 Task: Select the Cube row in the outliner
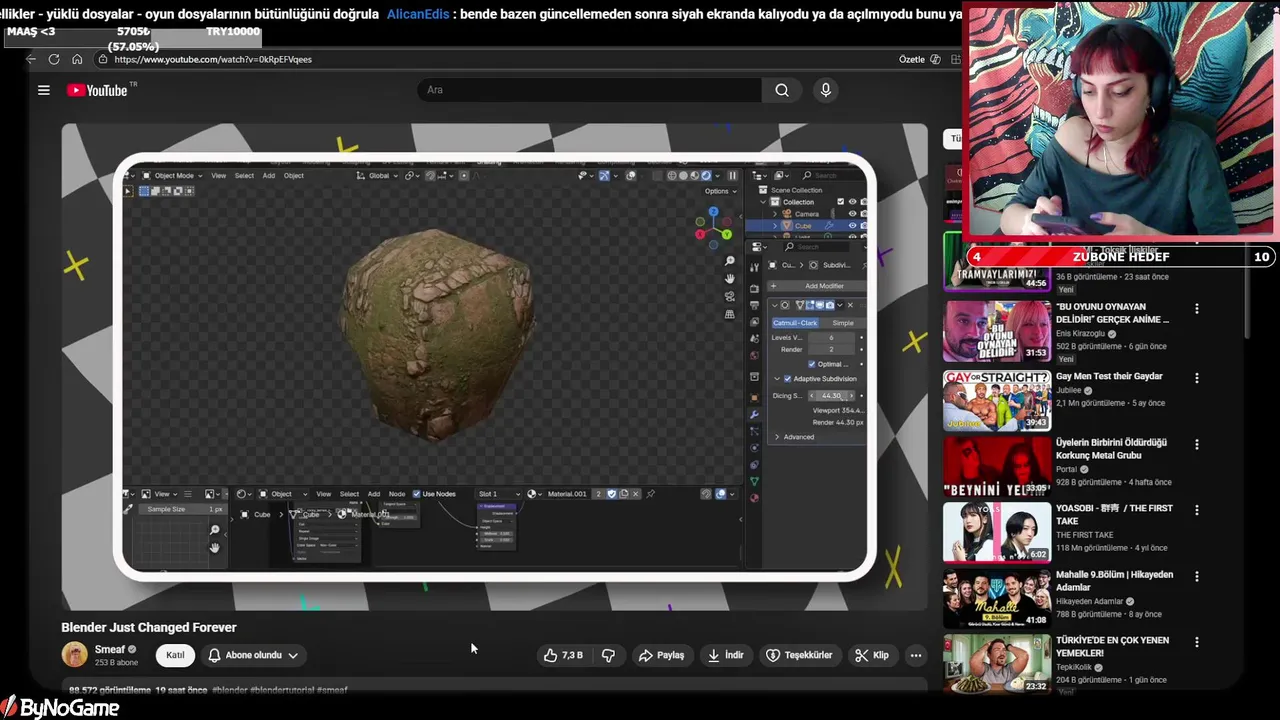coord(806,226)
